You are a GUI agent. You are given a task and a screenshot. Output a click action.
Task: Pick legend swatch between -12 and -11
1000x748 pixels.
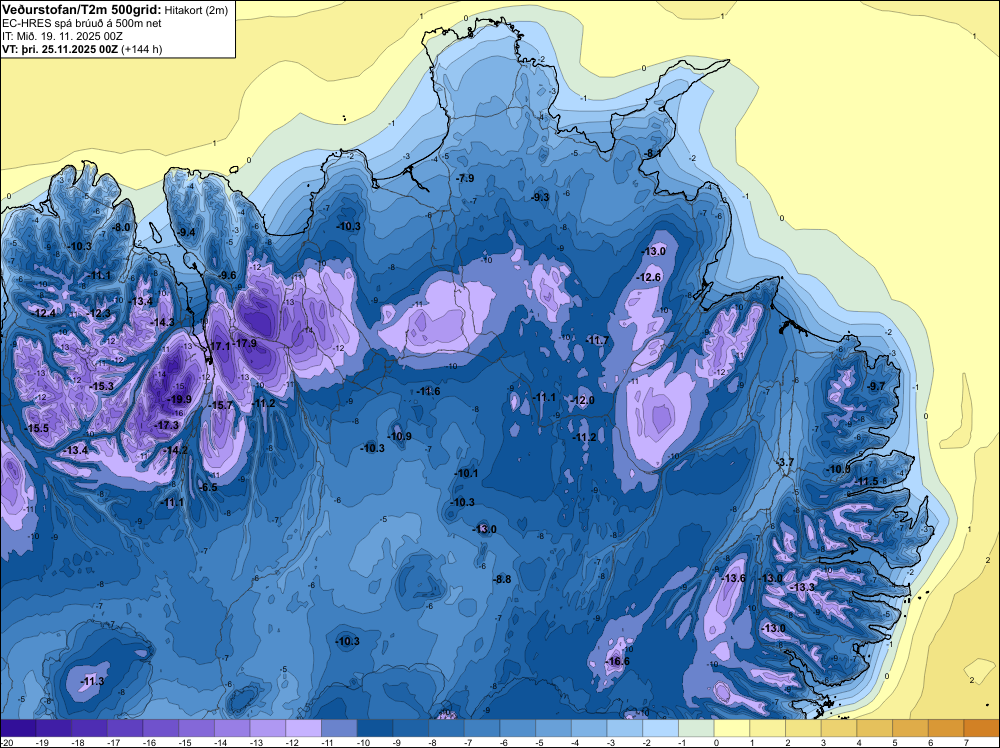[x=304, y=728]
